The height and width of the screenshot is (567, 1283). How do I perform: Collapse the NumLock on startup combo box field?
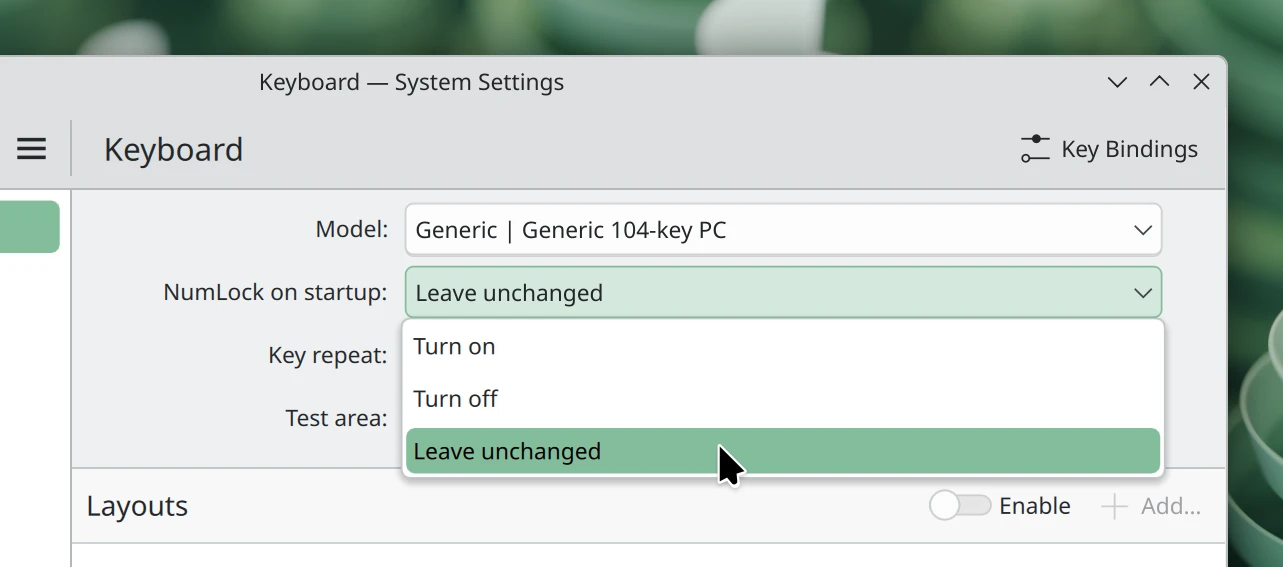[770, 293]
